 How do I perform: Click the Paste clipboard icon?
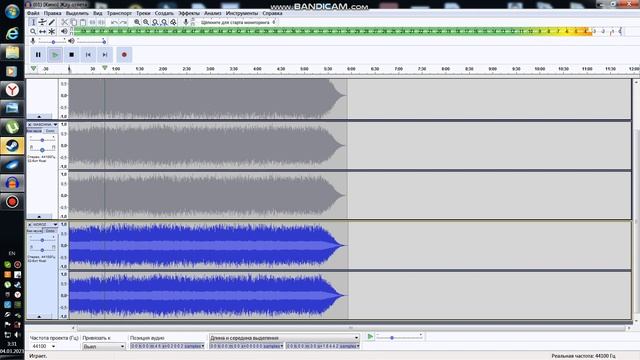pos(83,22)
